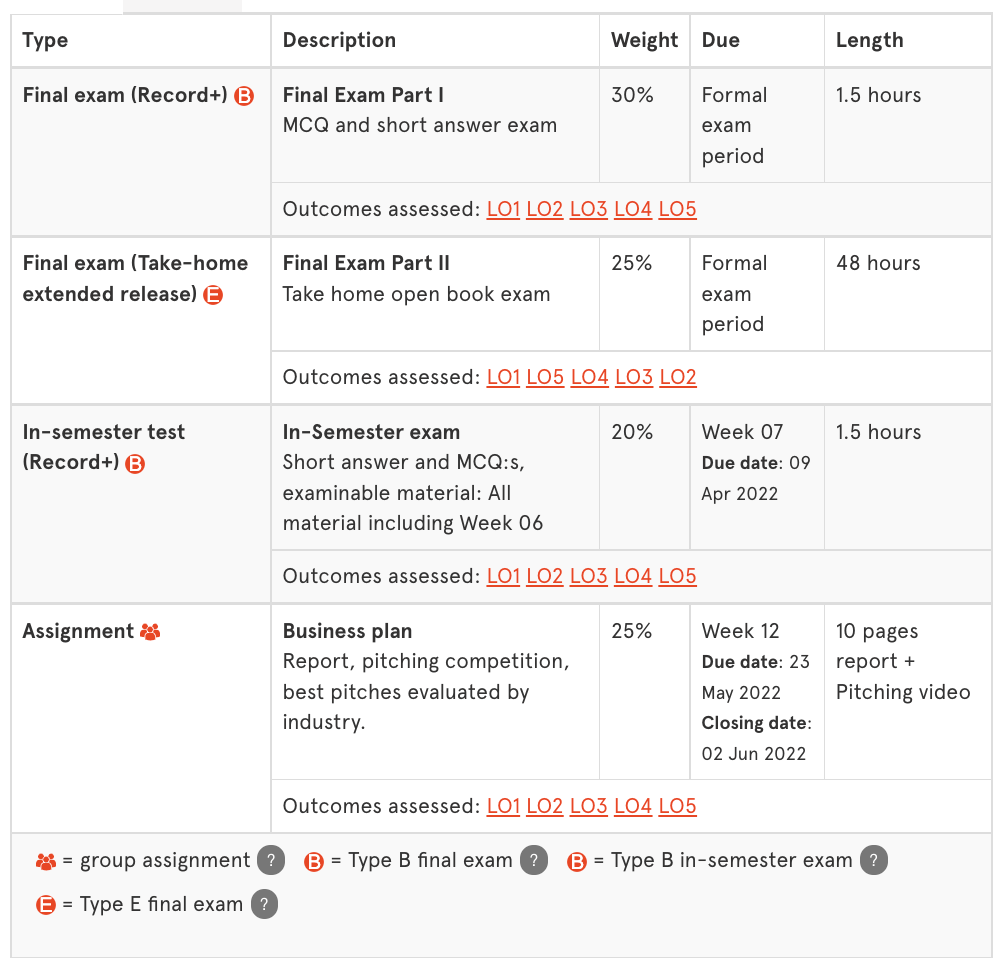Click the group assignment legend icon
Image resolution: width=1004 pixels, height=972 pixels.
[x=46, y=861]
